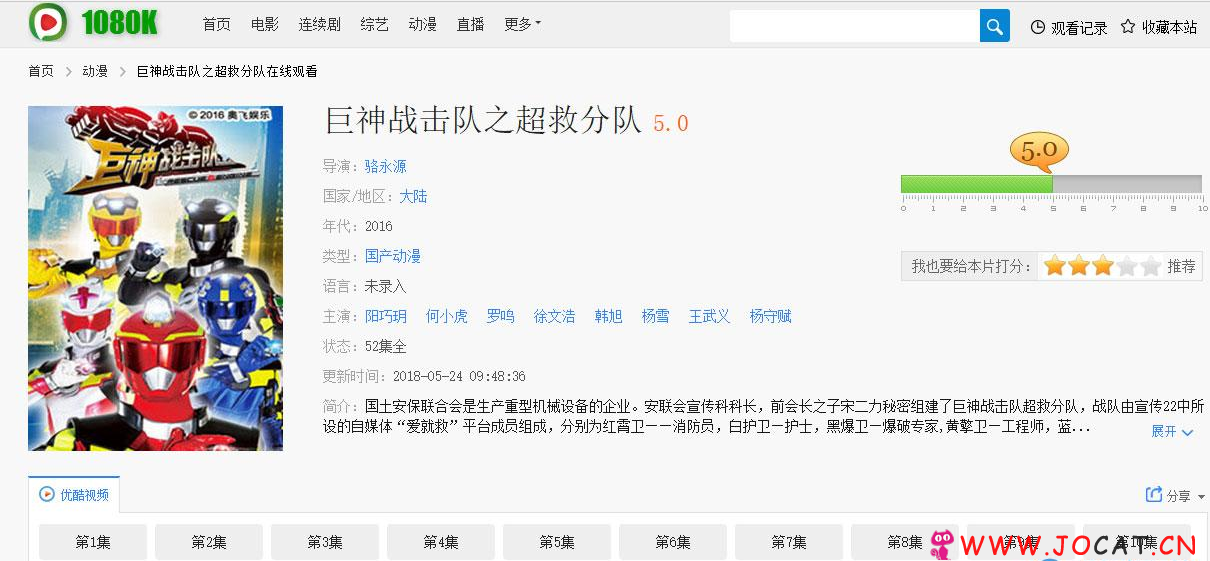Rate the film four stars
The image size is (1210, 561).
[1126, 266]
